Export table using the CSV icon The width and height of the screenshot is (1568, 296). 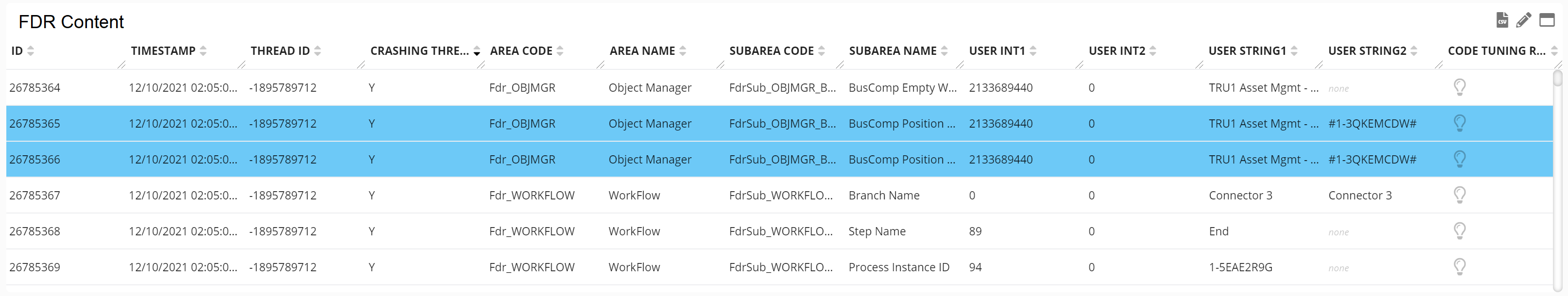pyautogui.click(x=1501, y=20)
